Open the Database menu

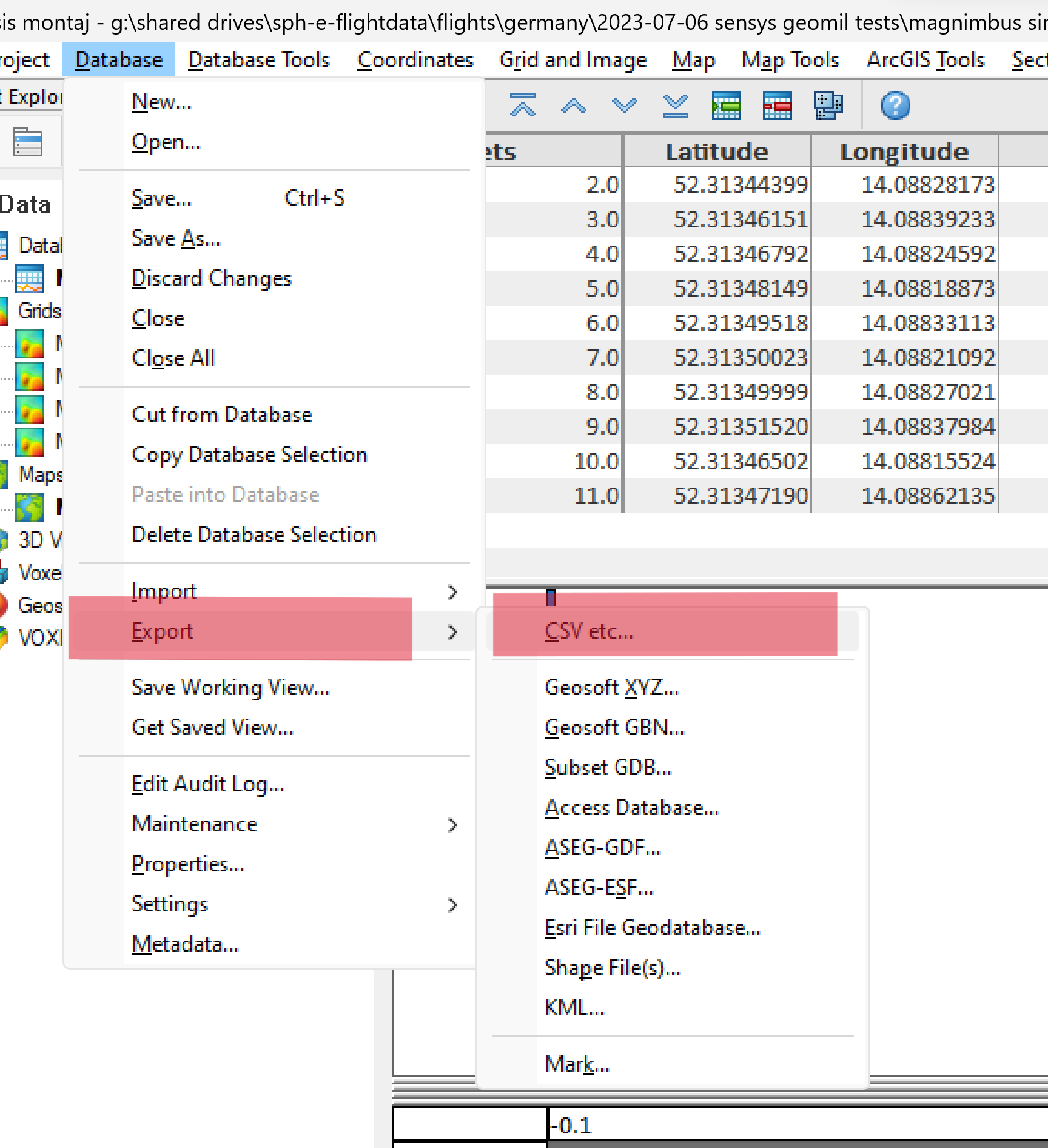119,60
